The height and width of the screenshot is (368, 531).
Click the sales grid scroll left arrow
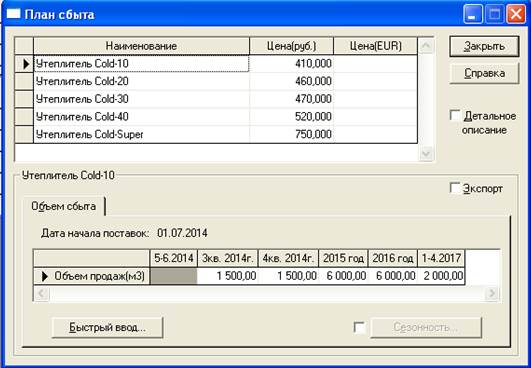[42, 293]
